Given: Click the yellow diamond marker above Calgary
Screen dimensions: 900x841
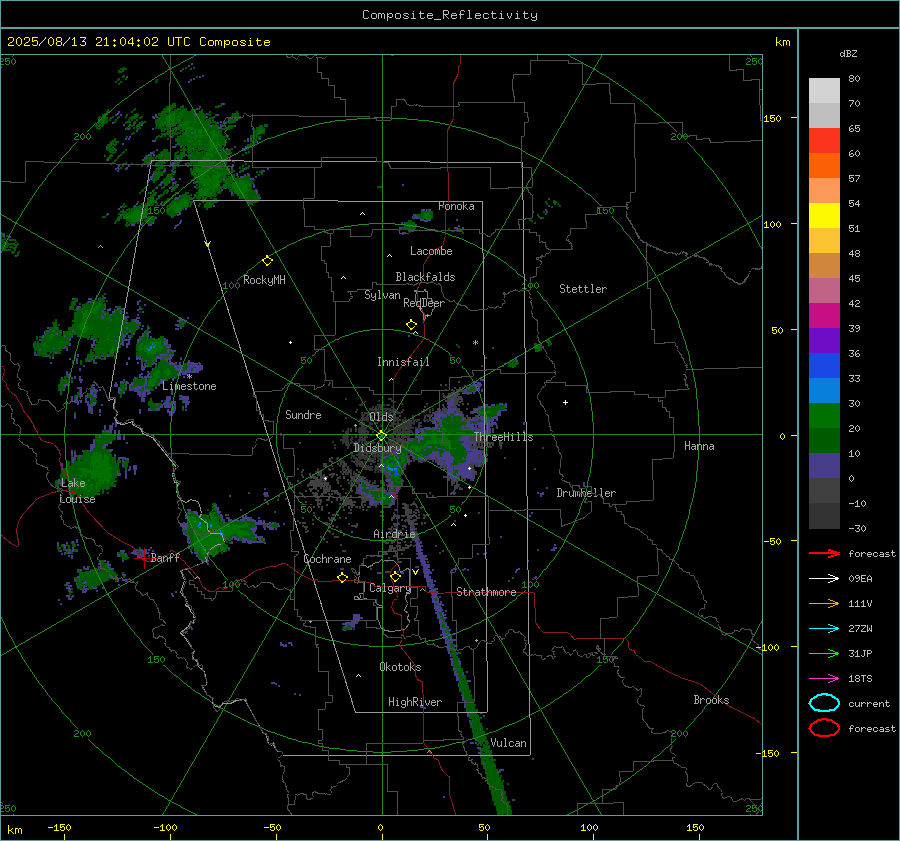Looking at the screenshot, I should (395, 576).
